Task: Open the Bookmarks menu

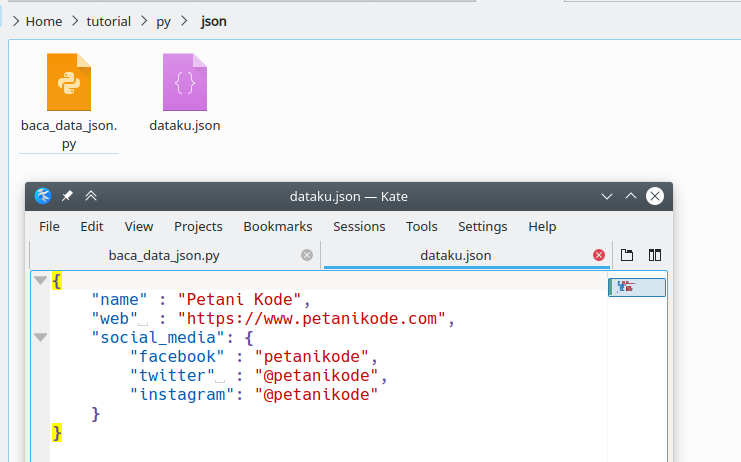Action: 278,227
